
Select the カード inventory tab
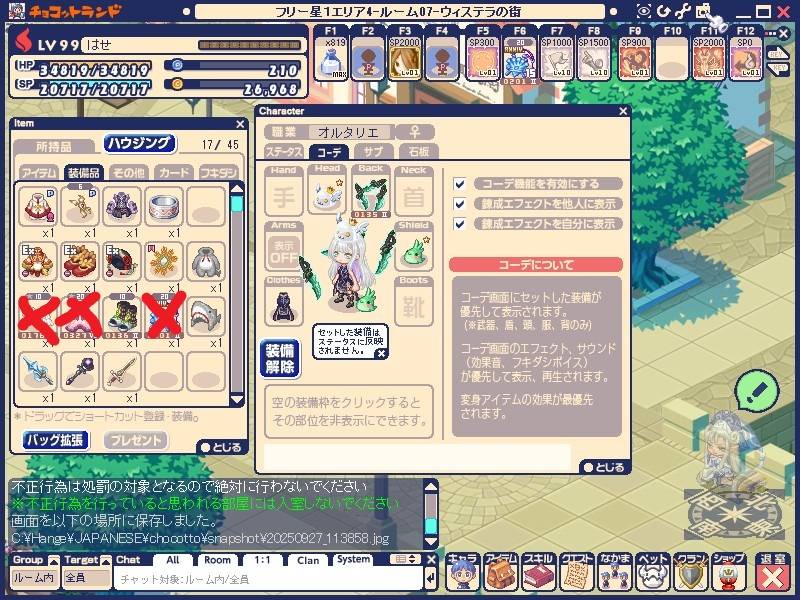pyautogui.click(x=173, y=172)
